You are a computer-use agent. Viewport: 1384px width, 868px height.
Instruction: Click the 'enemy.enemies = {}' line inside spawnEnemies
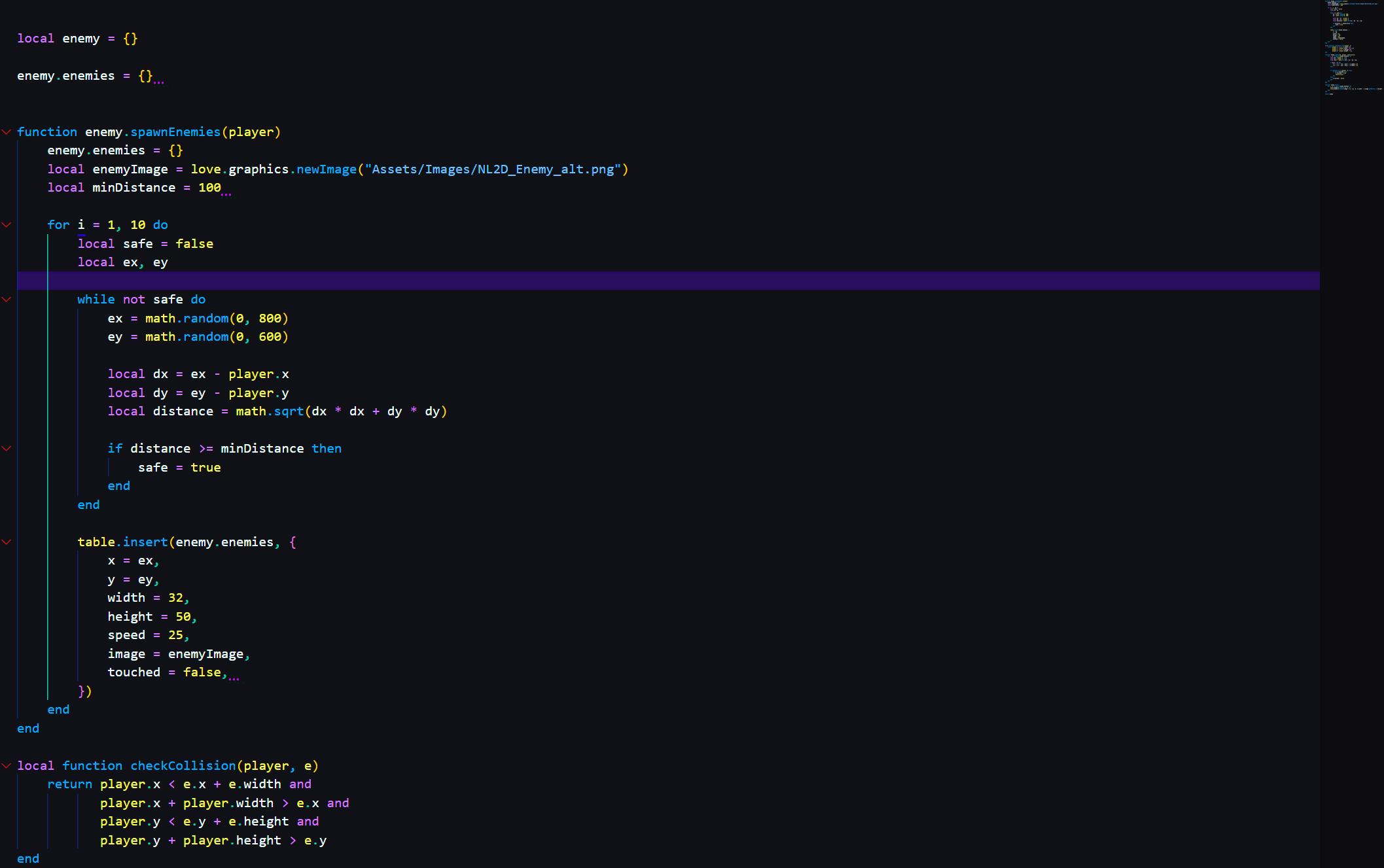pos(115,150)
